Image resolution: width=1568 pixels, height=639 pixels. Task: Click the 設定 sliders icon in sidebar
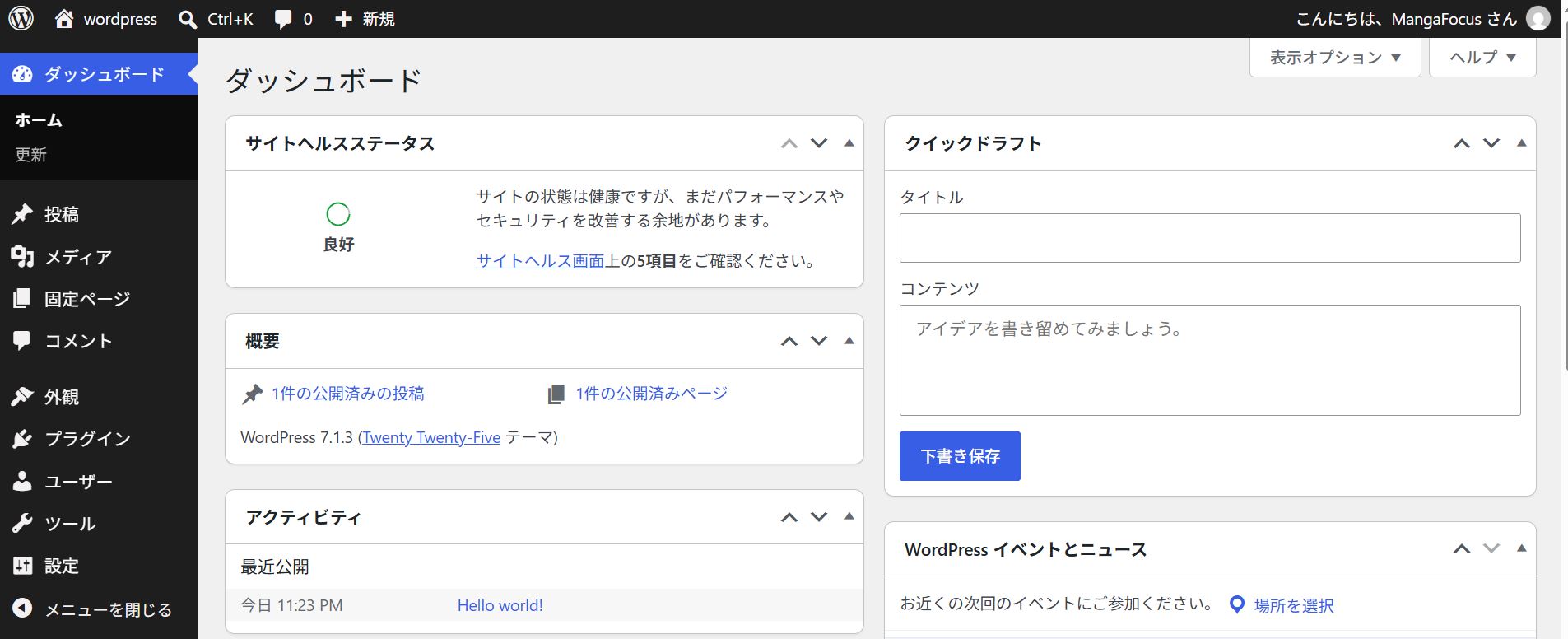tap(22, 566)
